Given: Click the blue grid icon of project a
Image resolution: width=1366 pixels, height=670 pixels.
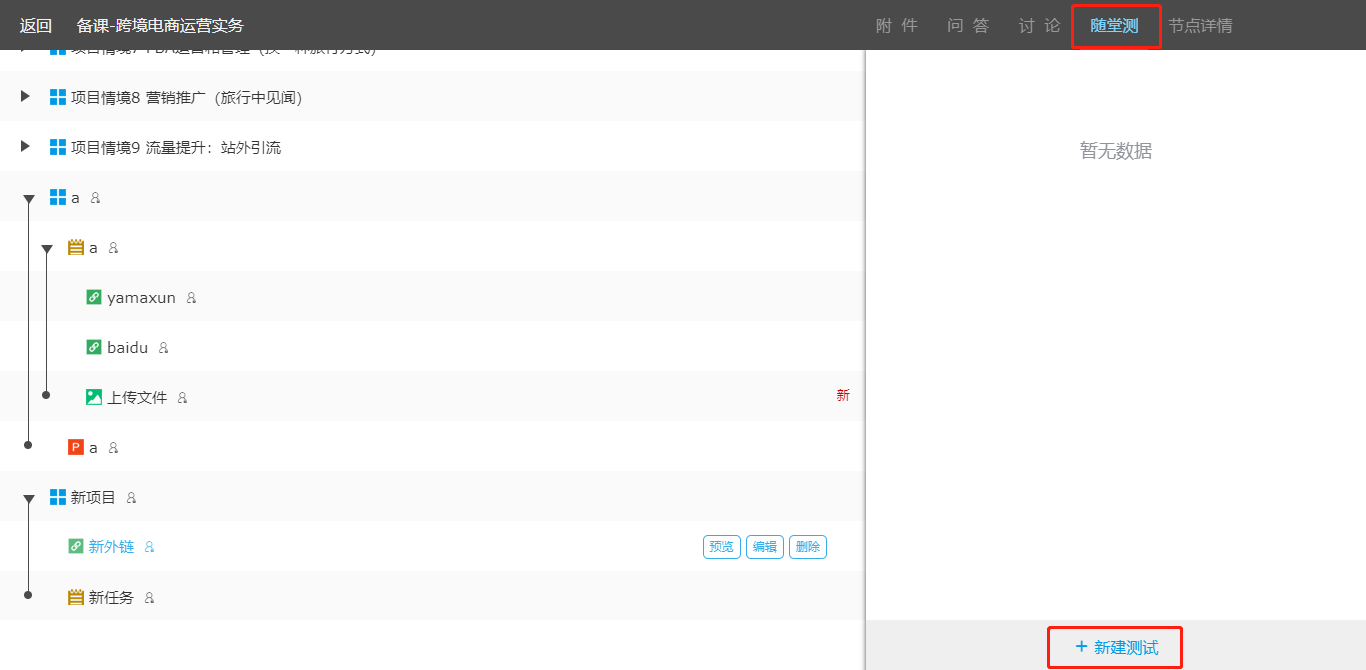Looking at the screenshot, I should click(58, 197).
